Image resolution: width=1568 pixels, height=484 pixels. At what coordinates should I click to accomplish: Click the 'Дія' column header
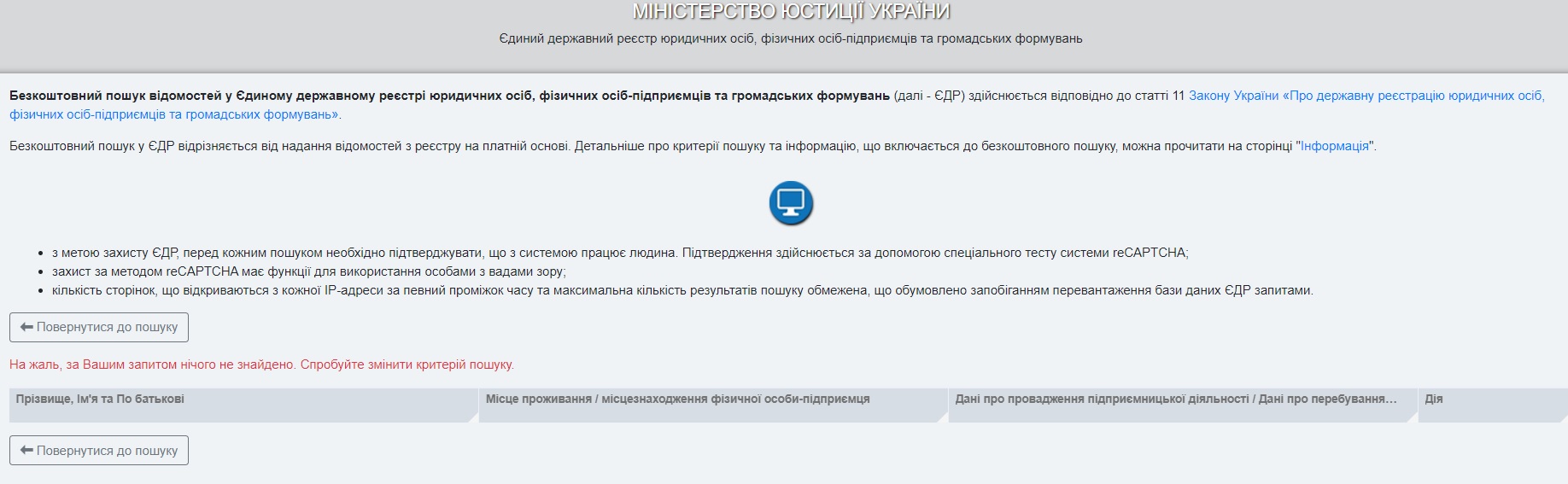click(x=1433, y=399)
